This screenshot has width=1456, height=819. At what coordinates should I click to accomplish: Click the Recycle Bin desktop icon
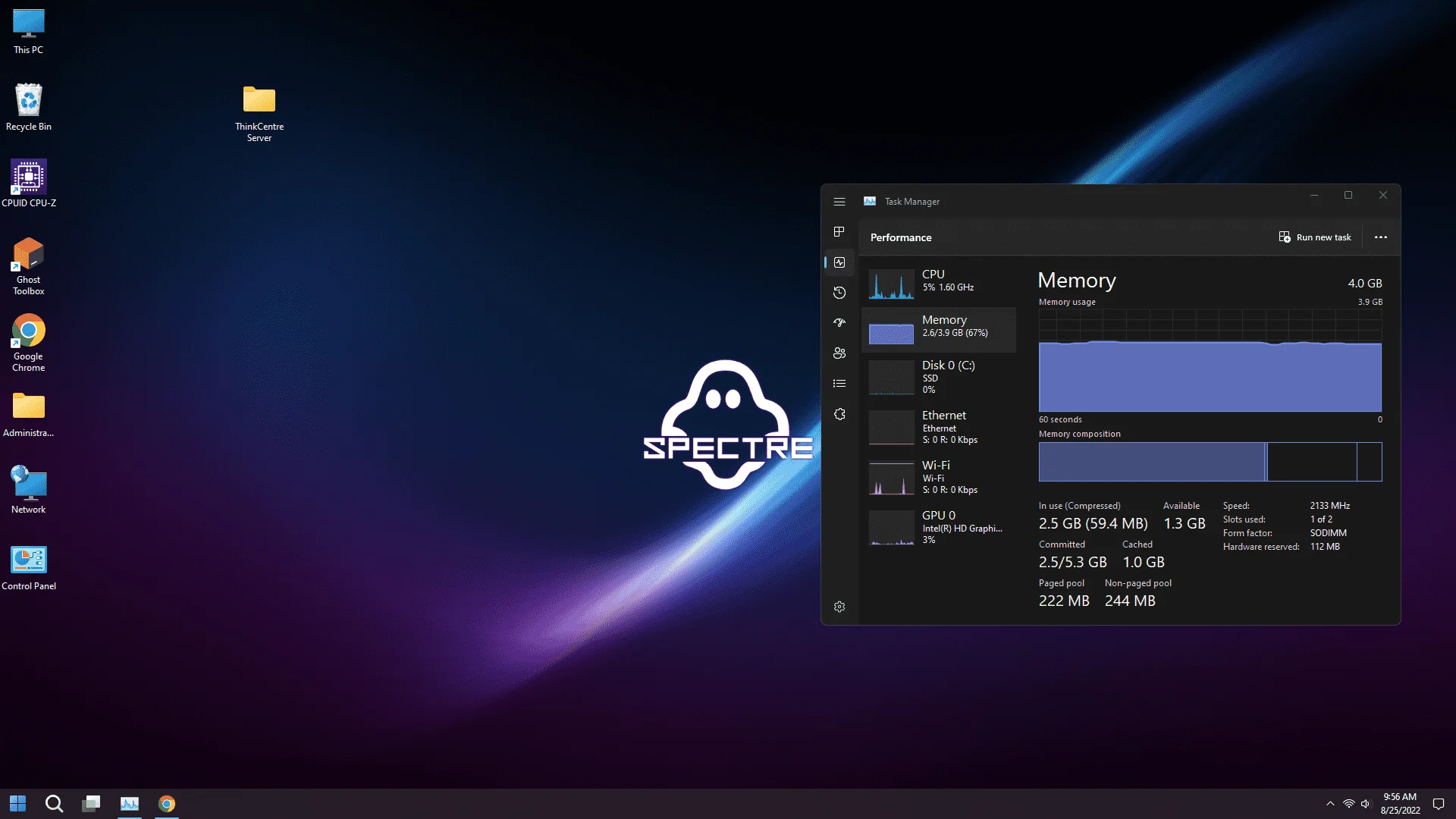(28, 108)
